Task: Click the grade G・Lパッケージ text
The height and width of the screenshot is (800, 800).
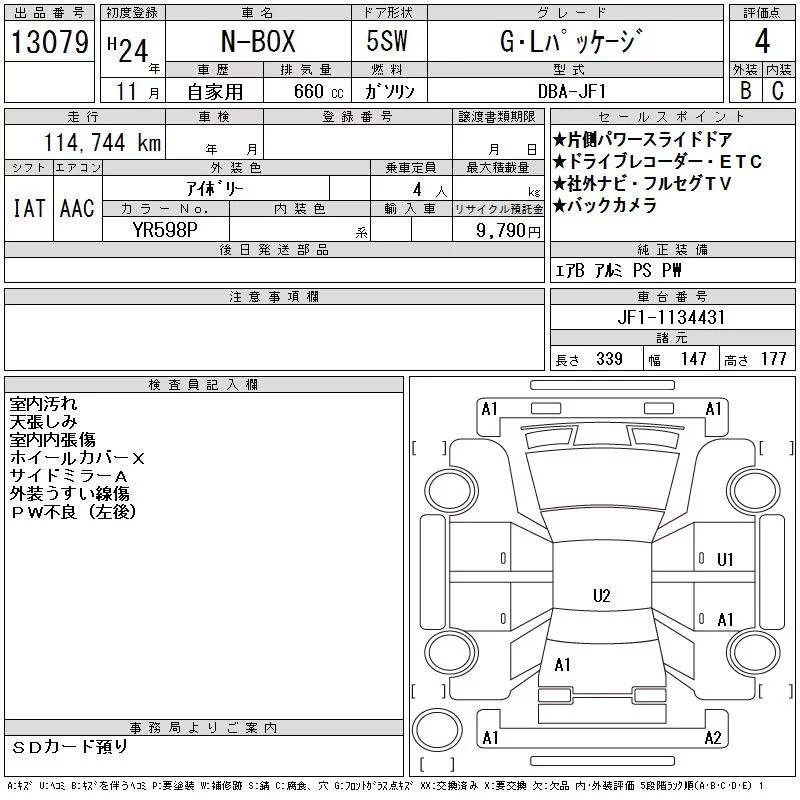Action: (570, 41)
